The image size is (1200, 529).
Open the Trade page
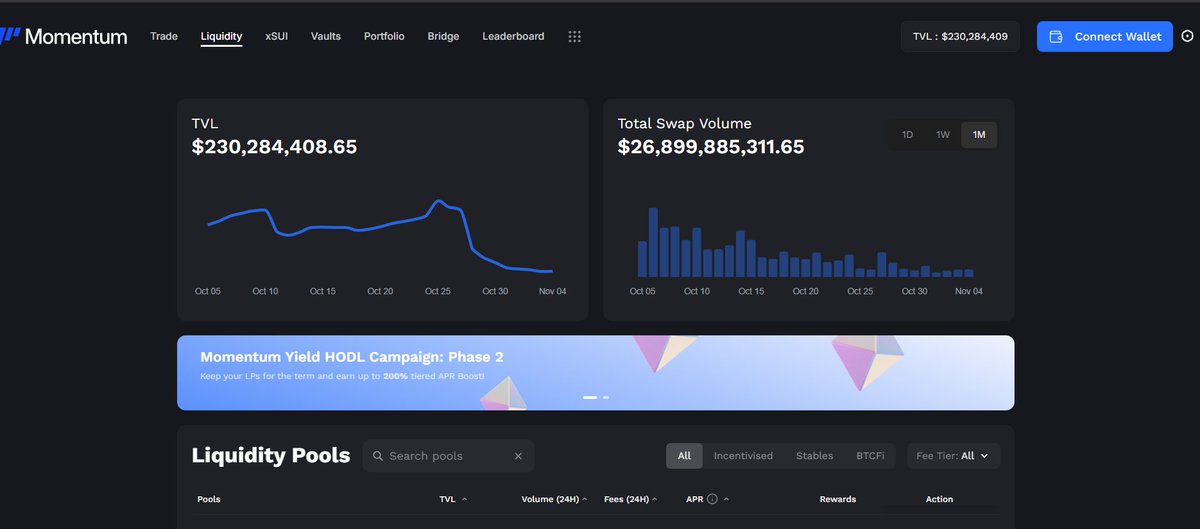pyautogui.click(x=164, y=36)
